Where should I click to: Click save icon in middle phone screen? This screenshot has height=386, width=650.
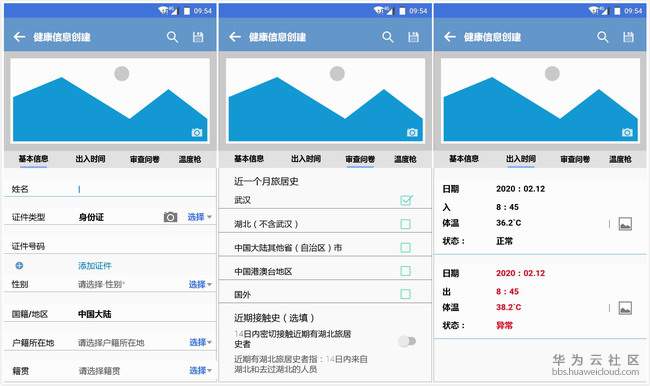coord(413,37)
